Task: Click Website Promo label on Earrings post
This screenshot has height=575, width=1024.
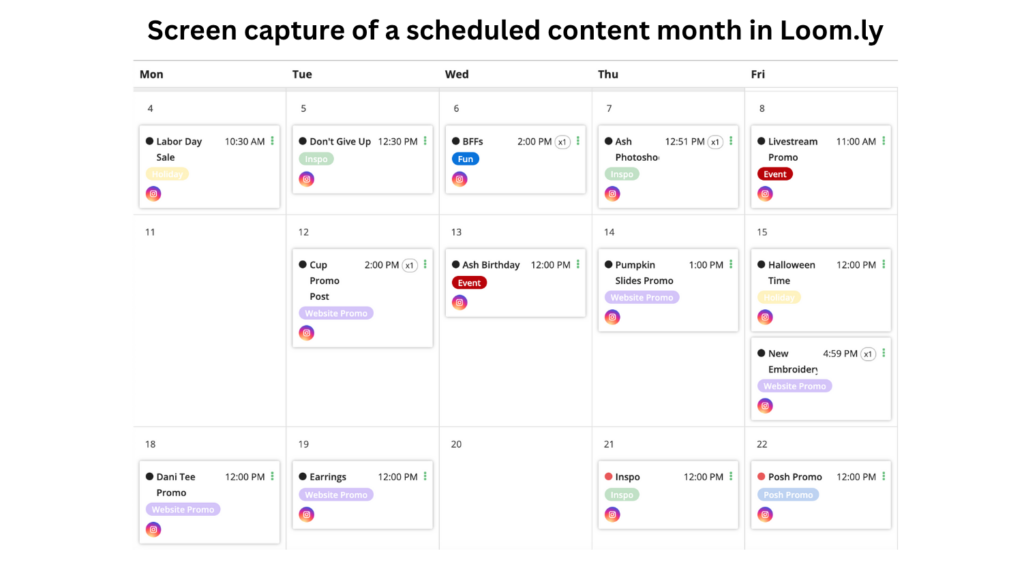Action: 336,495
